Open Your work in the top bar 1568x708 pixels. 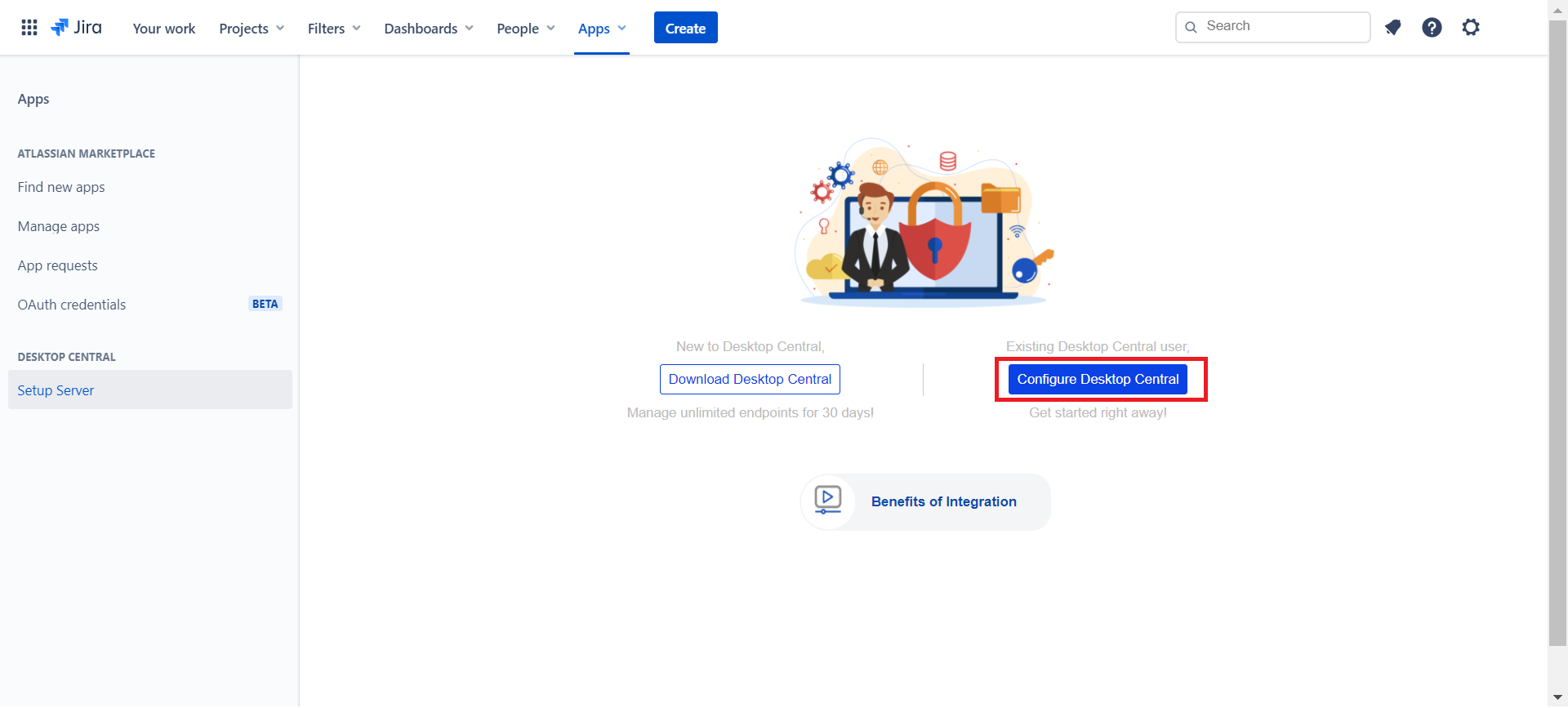pos(164,29)
